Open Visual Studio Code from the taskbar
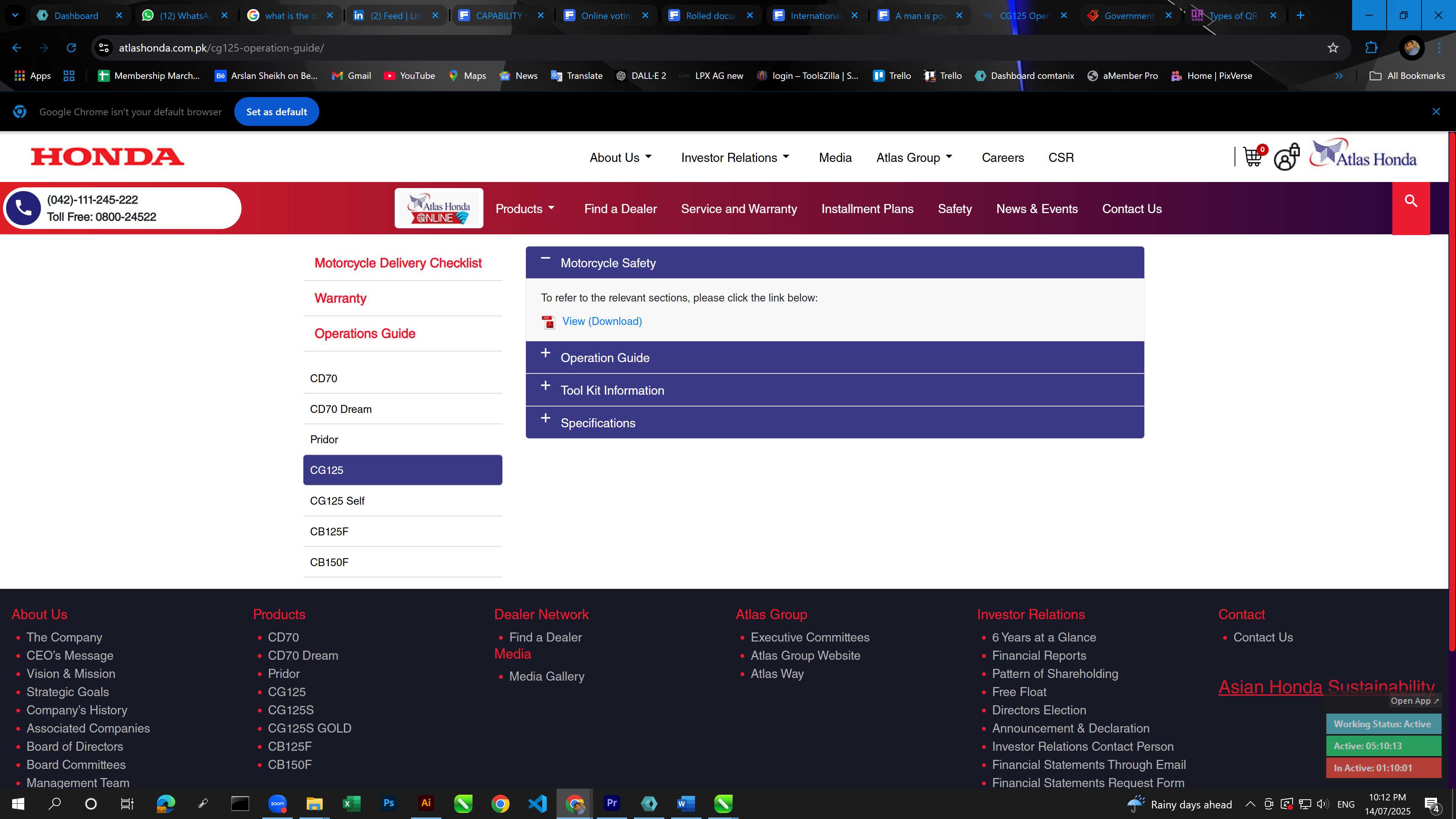The width and height of the screenshot is (1456, 819). [x=537, y=803]
